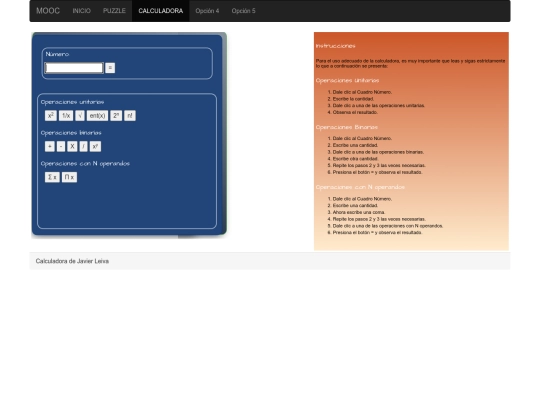
Task: Calculate the square root
Action: (x=80, y=116)
